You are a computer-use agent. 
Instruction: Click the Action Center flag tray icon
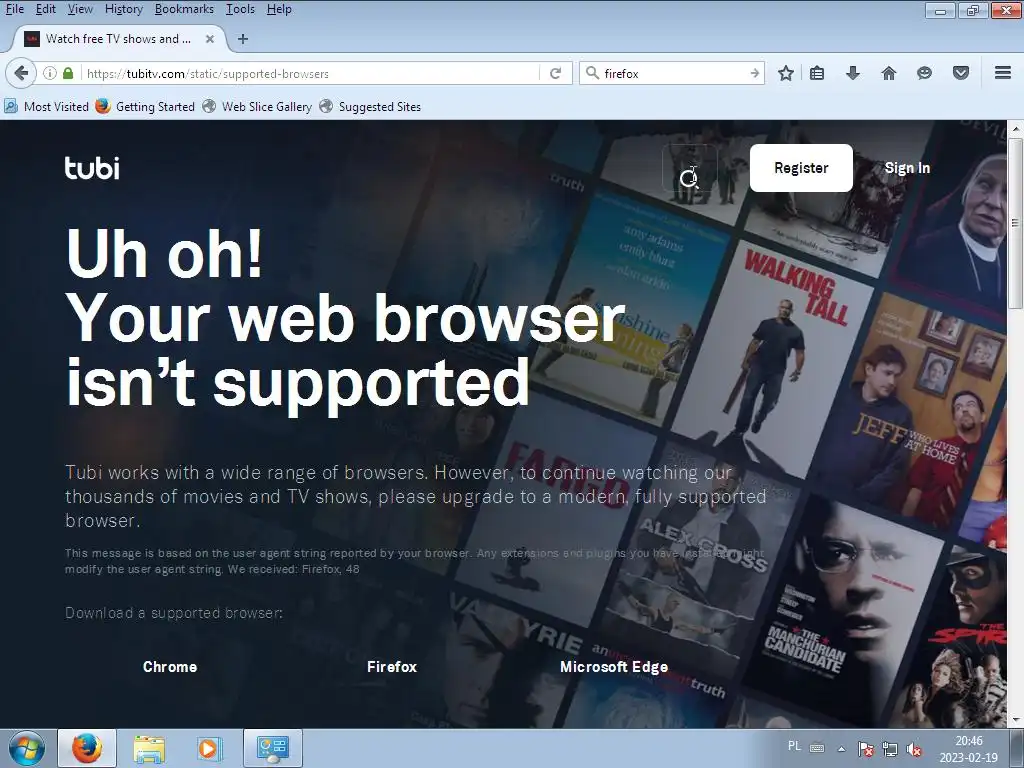[x=866, y=749]
